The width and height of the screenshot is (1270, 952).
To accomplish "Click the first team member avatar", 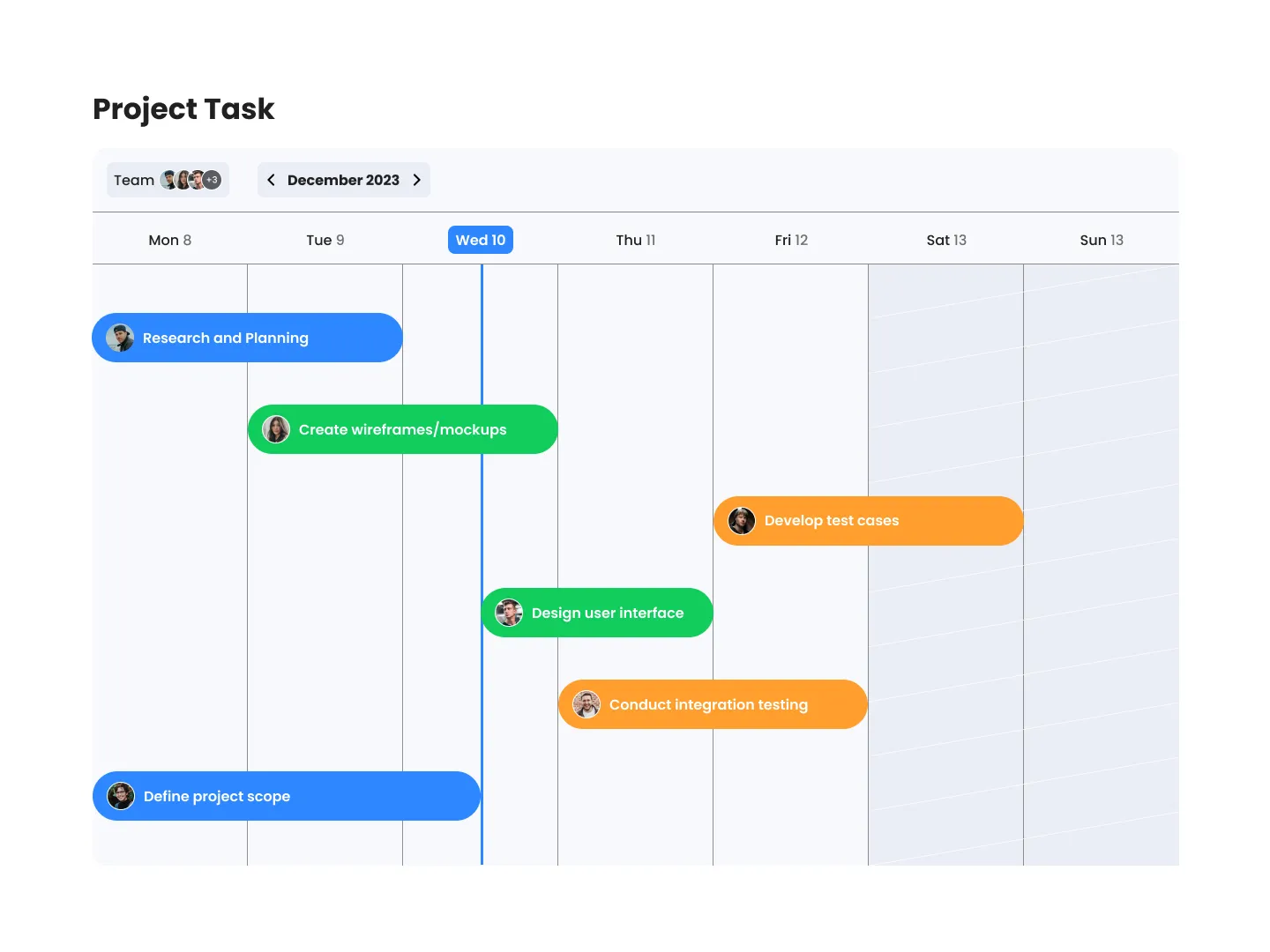I will [x=167, y=179].
